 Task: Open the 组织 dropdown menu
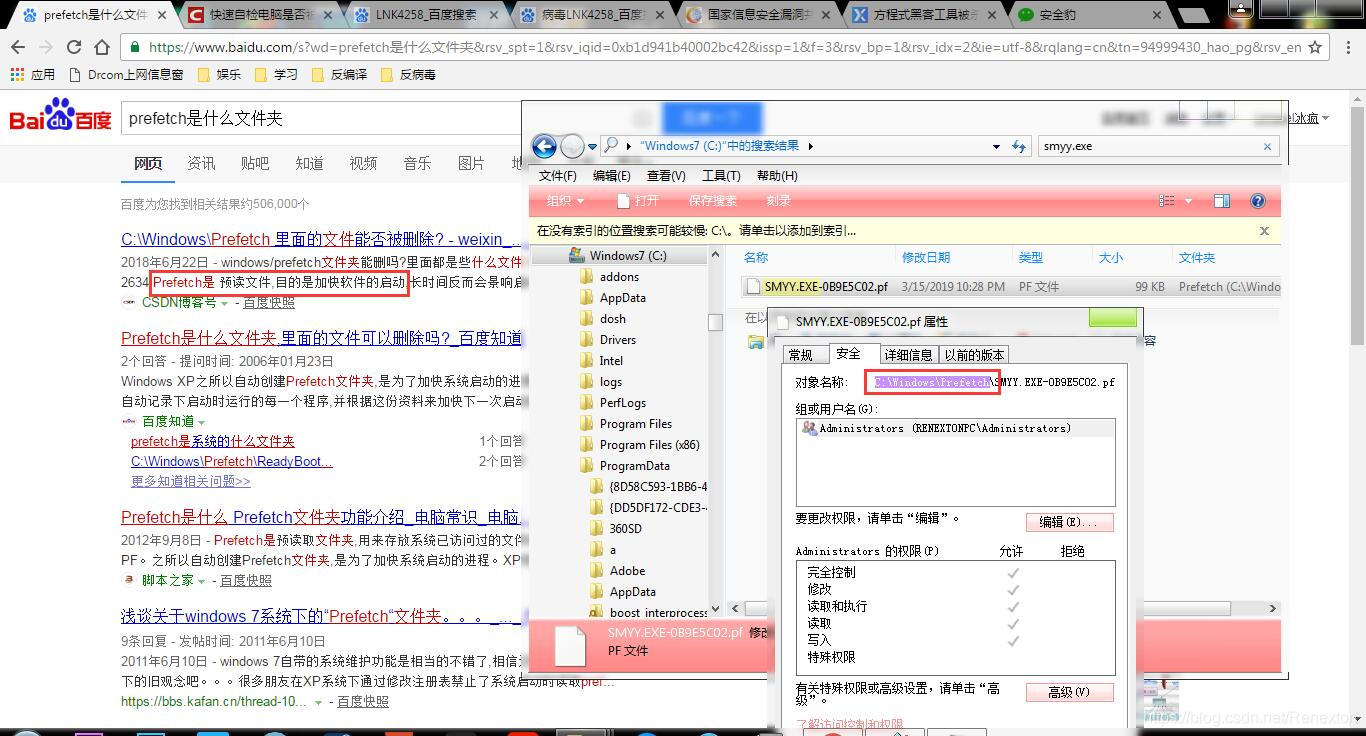[x=566, y=200]
